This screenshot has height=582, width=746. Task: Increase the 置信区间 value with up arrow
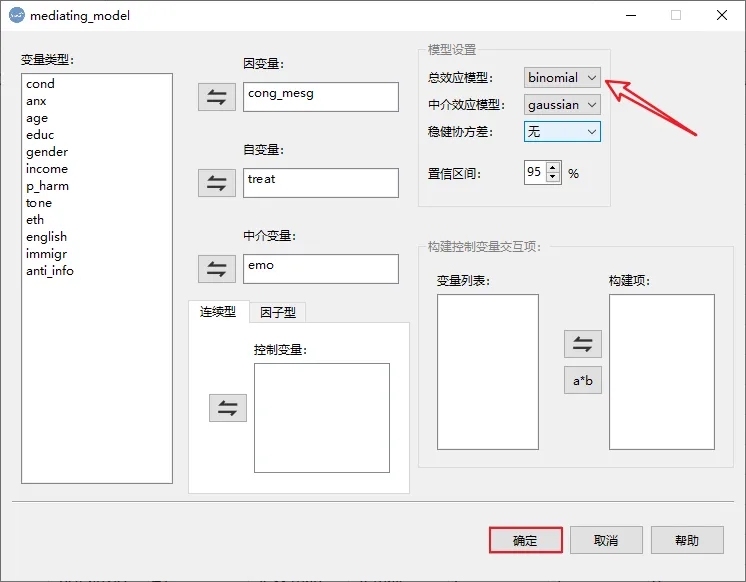(x=554, y=167)
